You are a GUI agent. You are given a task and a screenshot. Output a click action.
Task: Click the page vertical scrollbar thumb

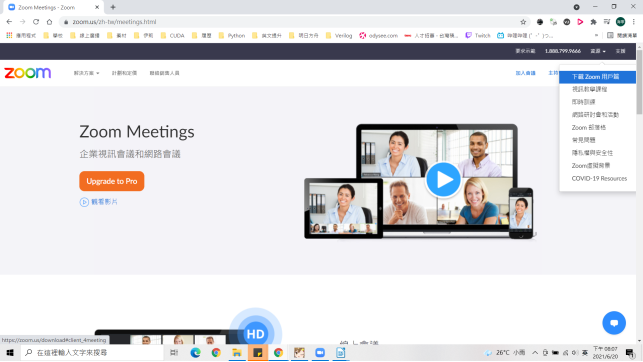[639, 82]
